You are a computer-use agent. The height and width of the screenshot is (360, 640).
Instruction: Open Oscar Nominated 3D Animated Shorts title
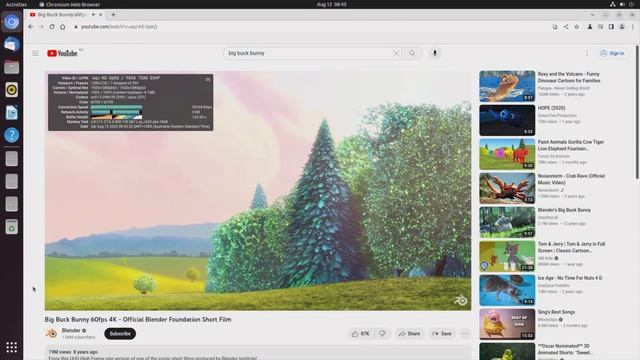565,349
